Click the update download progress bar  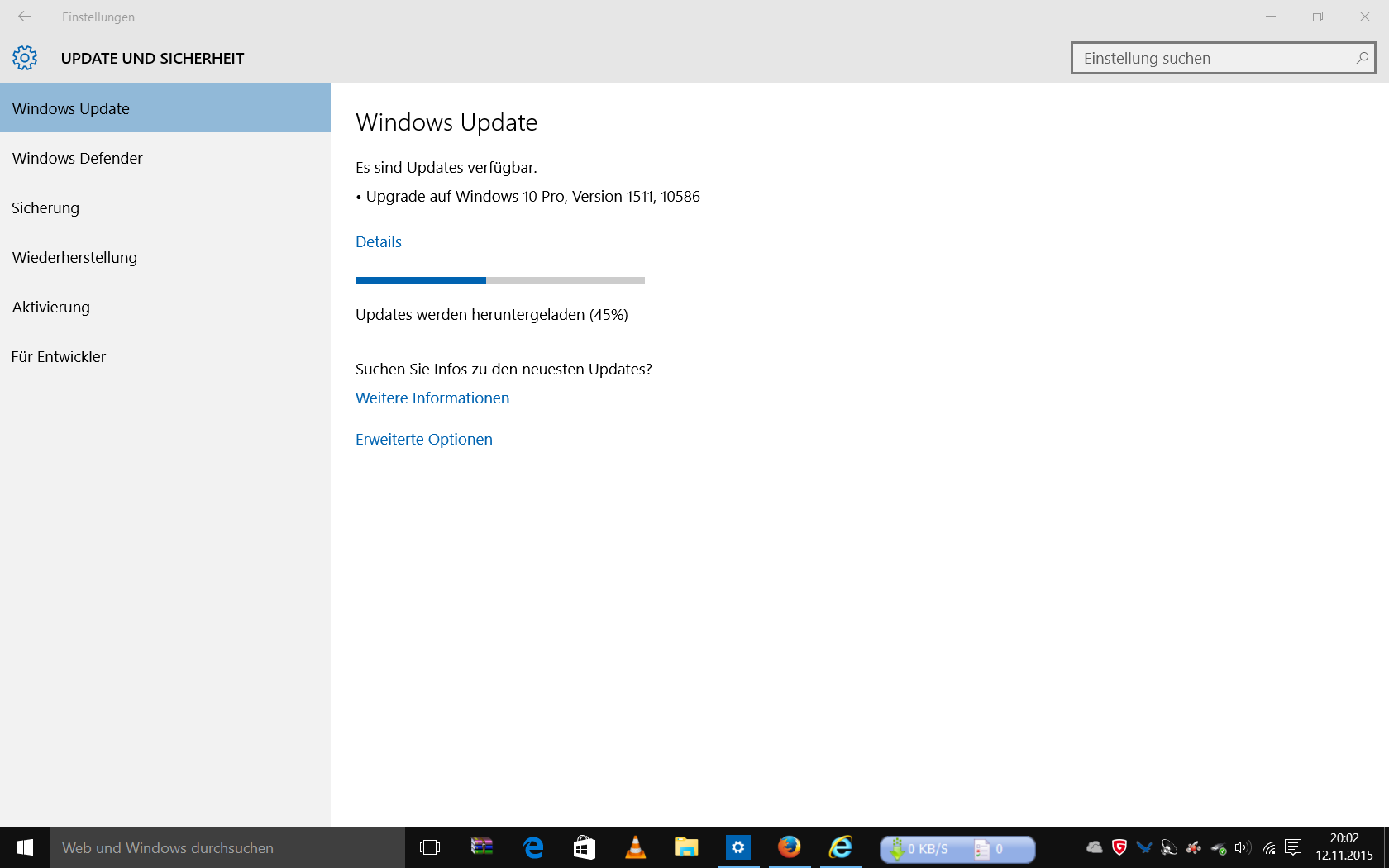[500, 280]
